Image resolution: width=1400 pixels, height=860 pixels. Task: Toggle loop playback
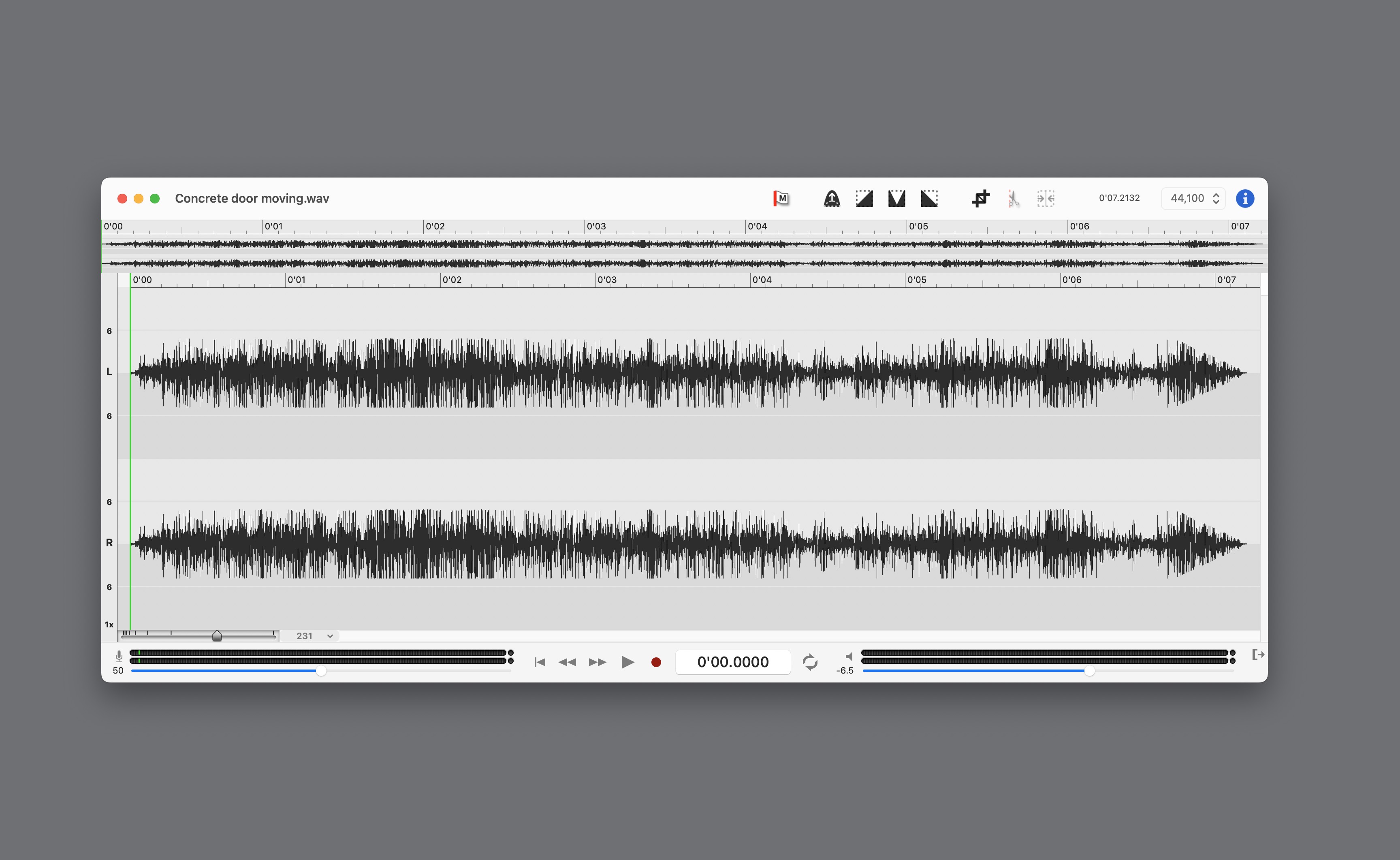pyautogui.click(x=809, y=662)
